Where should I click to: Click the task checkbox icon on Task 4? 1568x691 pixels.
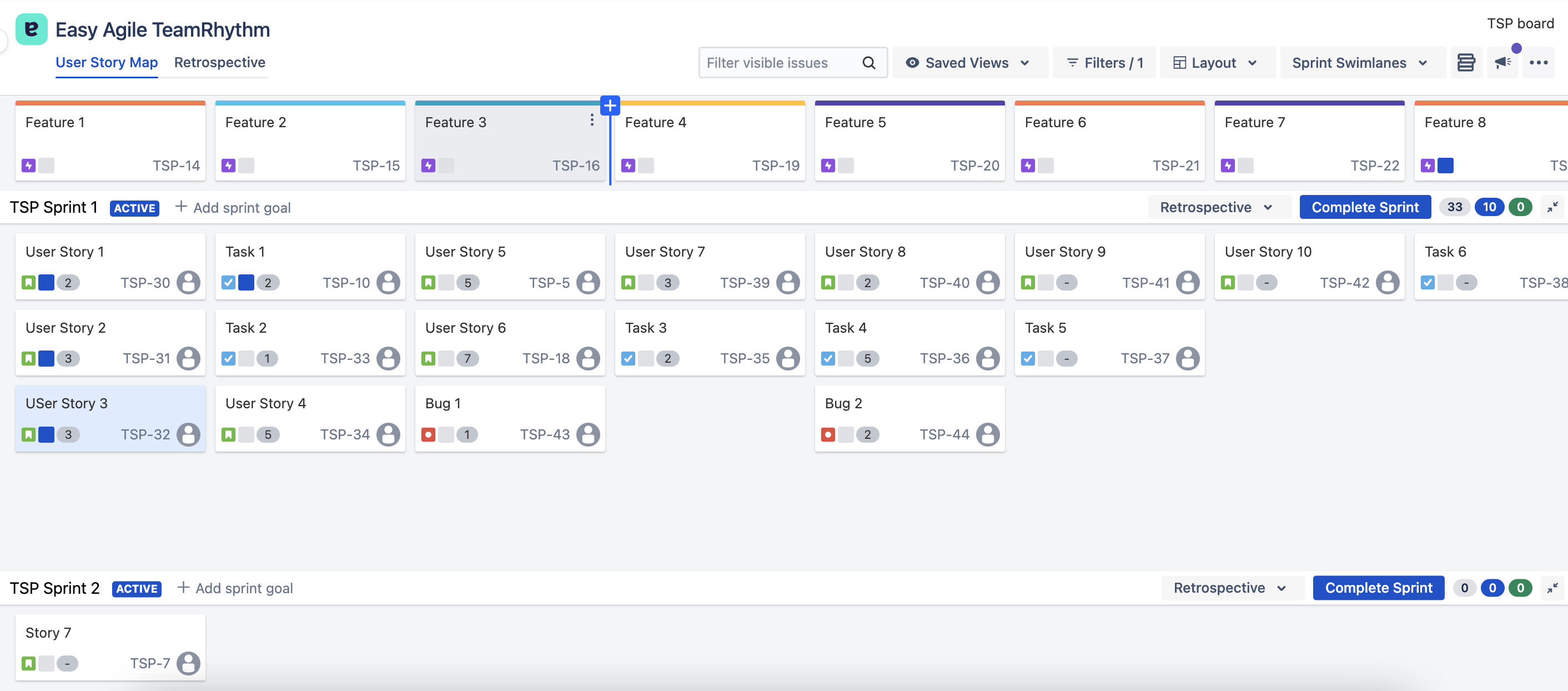coord(828,359)
